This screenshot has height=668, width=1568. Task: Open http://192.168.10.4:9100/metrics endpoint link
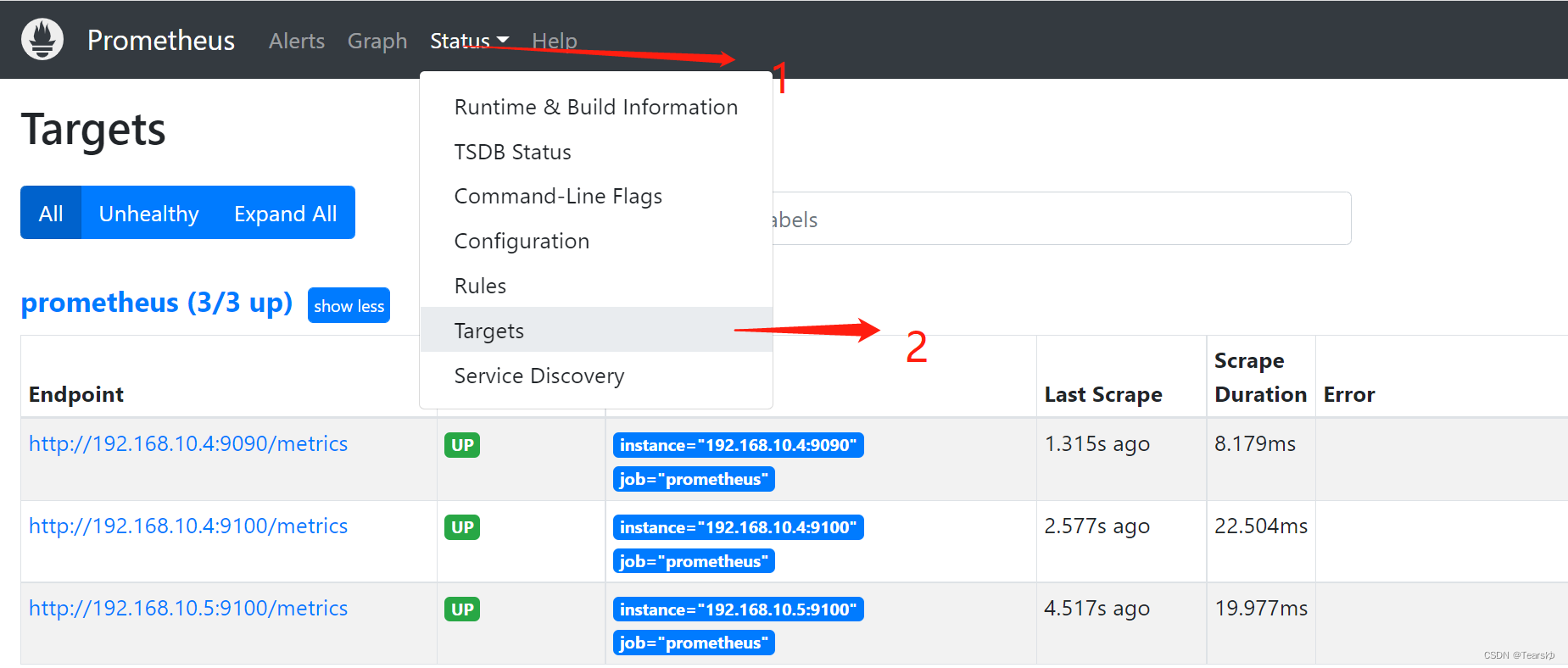[x=188, y=526]
